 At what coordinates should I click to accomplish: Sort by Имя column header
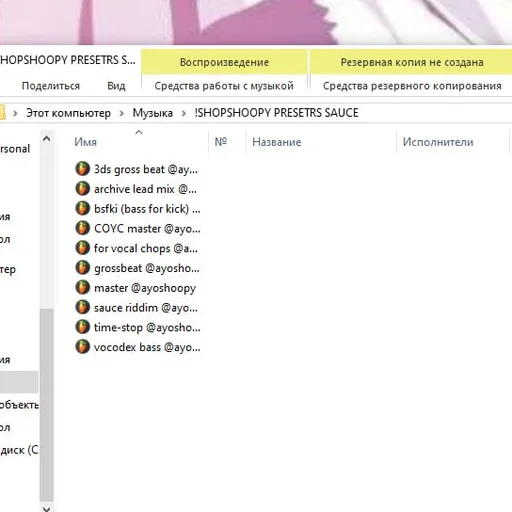coord(85,142)
